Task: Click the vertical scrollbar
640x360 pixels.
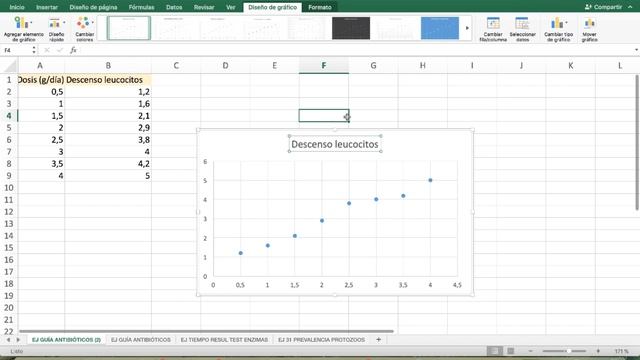Action: 637,142
